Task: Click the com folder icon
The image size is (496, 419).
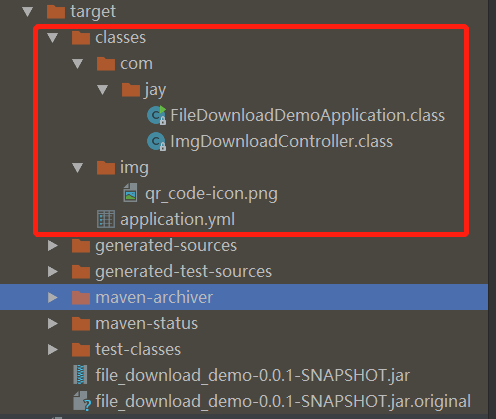Action: click(106, 64)
